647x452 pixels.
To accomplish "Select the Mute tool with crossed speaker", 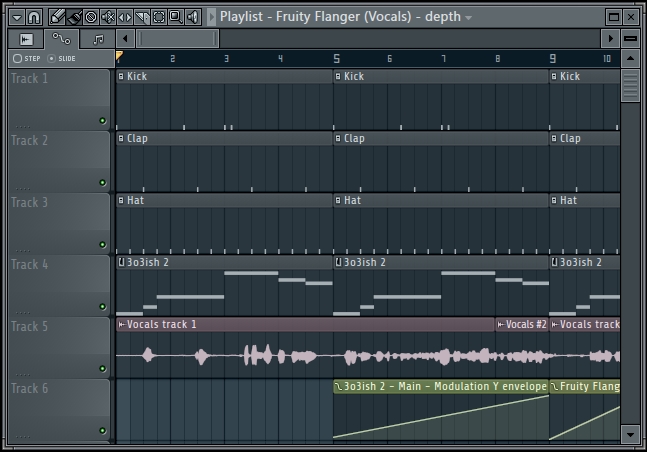I will (108, 17).
